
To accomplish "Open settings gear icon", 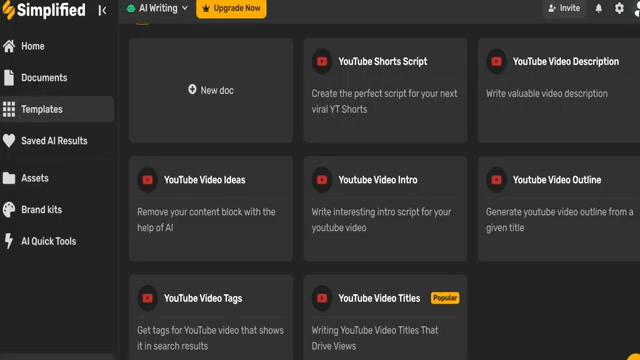I will click(619, 8).
